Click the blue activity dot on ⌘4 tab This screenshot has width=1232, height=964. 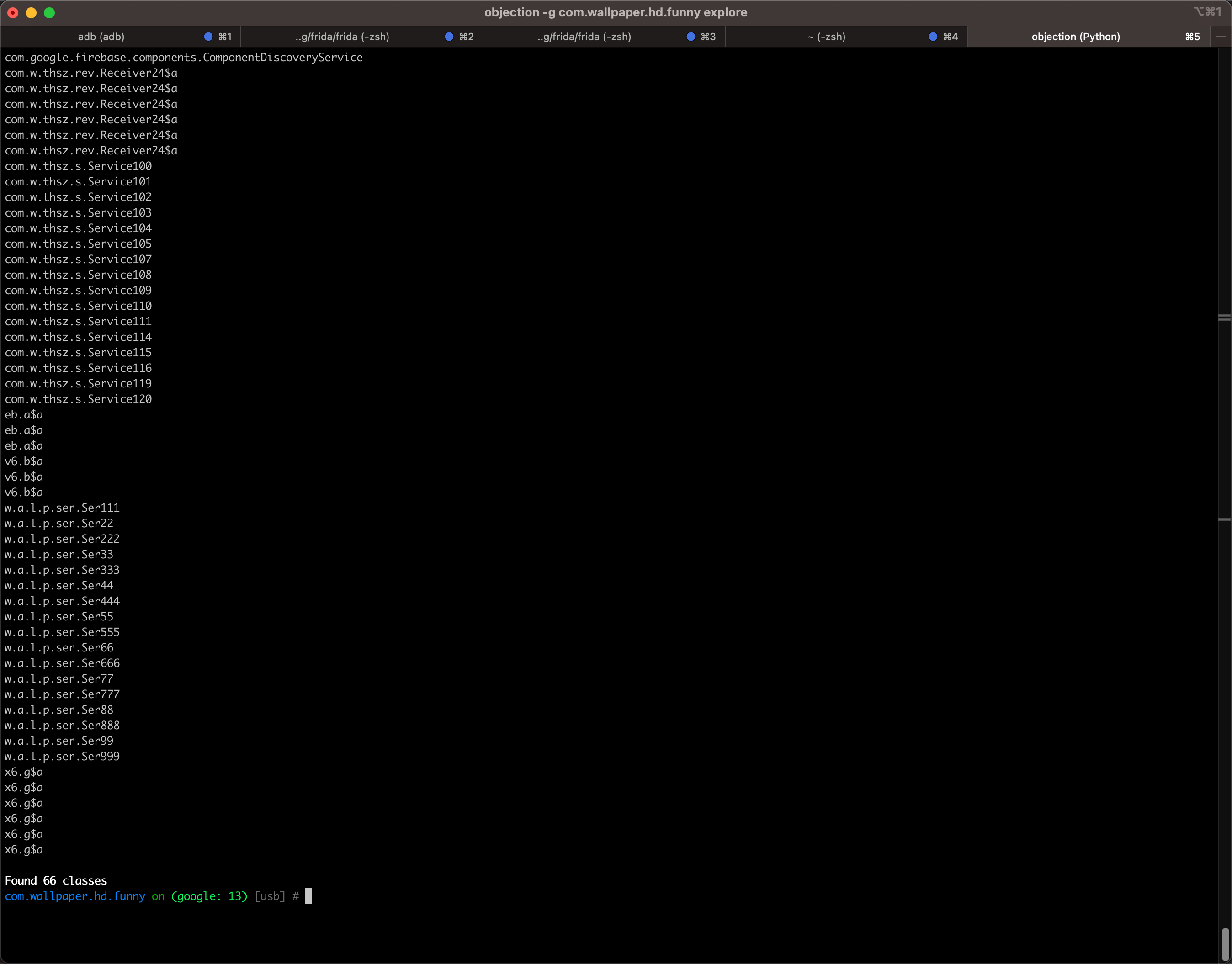pyautogui.click(x=933, y=37)
